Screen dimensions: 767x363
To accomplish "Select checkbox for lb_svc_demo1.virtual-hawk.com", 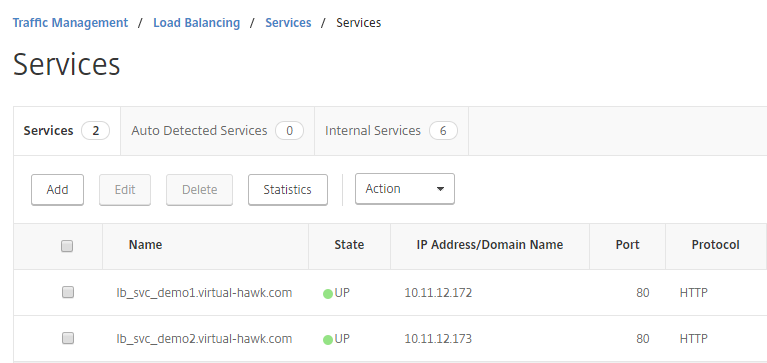I will (x=68, y=293).
